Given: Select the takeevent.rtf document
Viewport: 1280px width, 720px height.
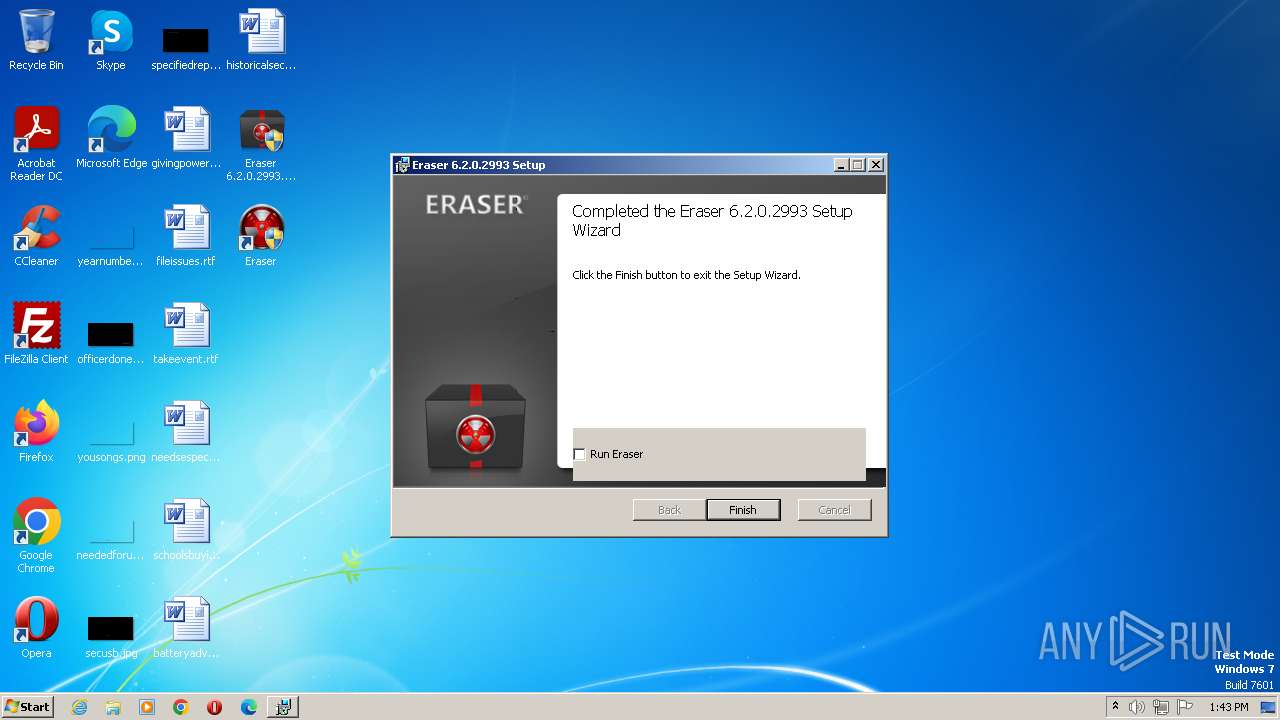Looking at the screenshot, I should click(186, 334).
